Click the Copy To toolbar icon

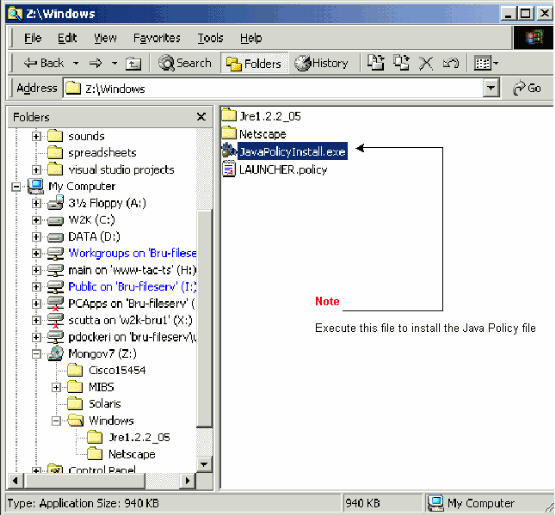click(x=401, y=63)
